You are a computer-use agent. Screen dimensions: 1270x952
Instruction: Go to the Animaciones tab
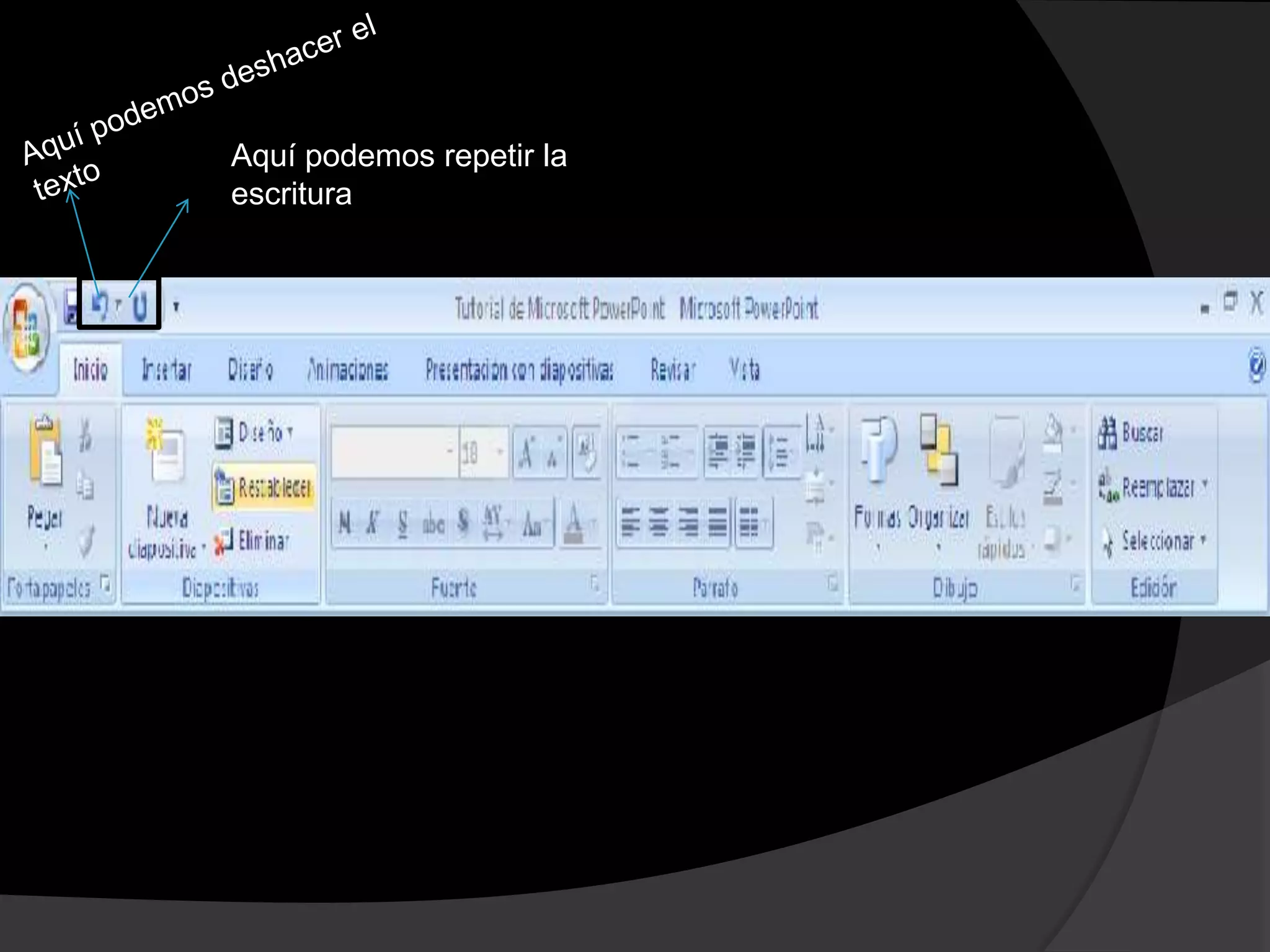(347, 370)
